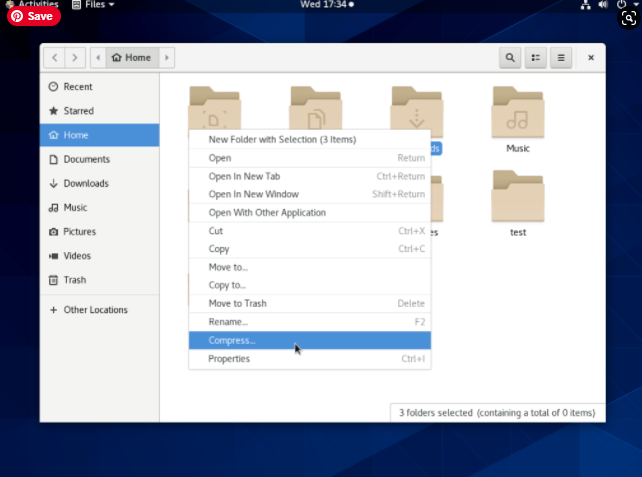Choose Cut from the context menu
This screenshot has height=477, width=642.
[x=310, y=231]
